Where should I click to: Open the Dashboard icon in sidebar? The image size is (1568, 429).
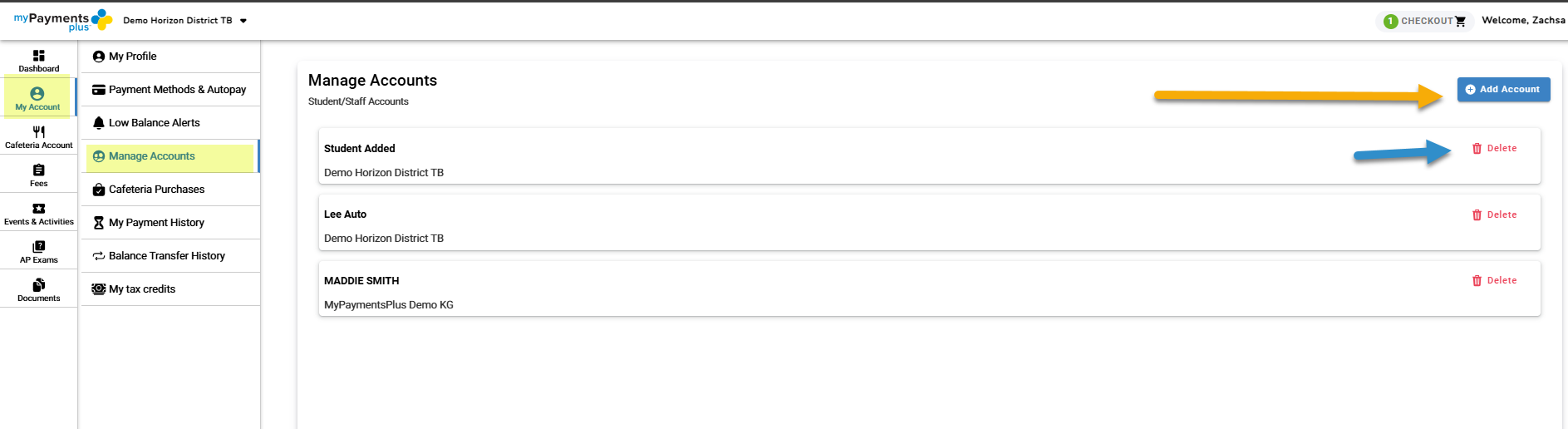point(39,56)
